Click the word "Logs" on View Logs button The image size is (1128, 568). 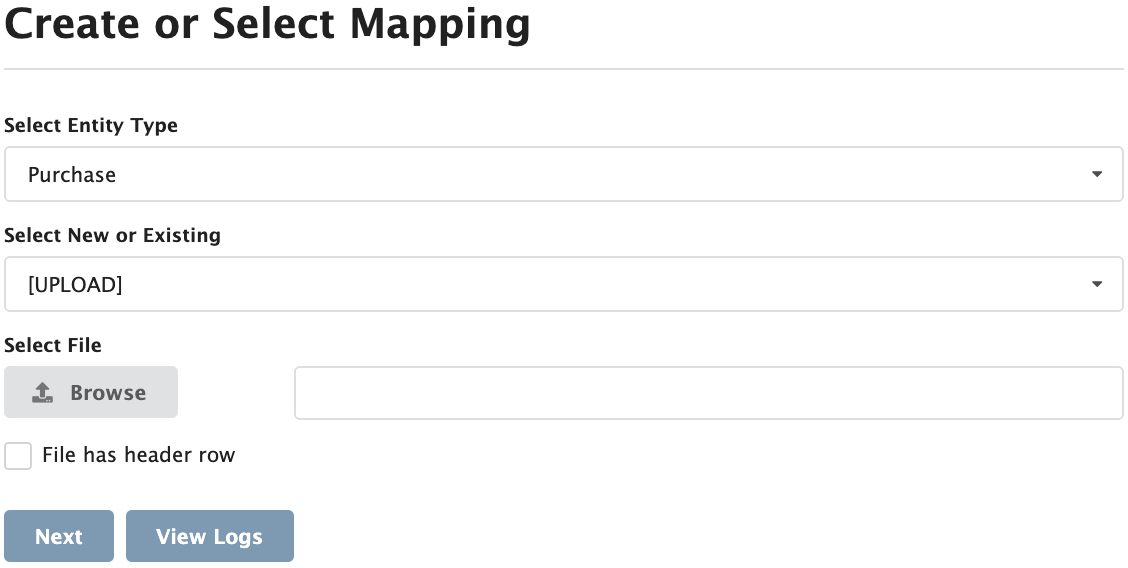click(236, 537)
